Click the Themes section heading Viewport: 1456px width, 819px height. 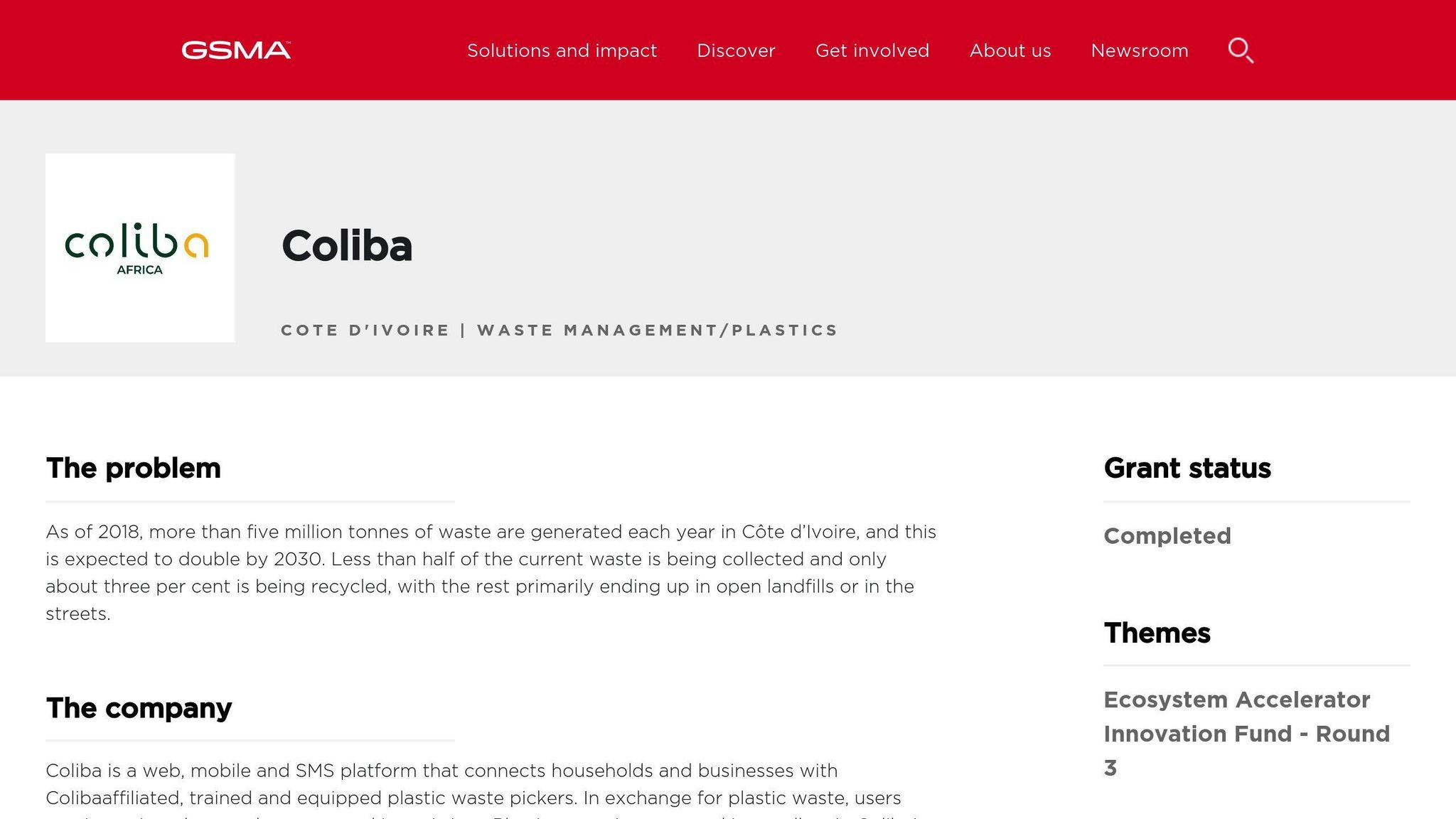(x=1157, y=633)
